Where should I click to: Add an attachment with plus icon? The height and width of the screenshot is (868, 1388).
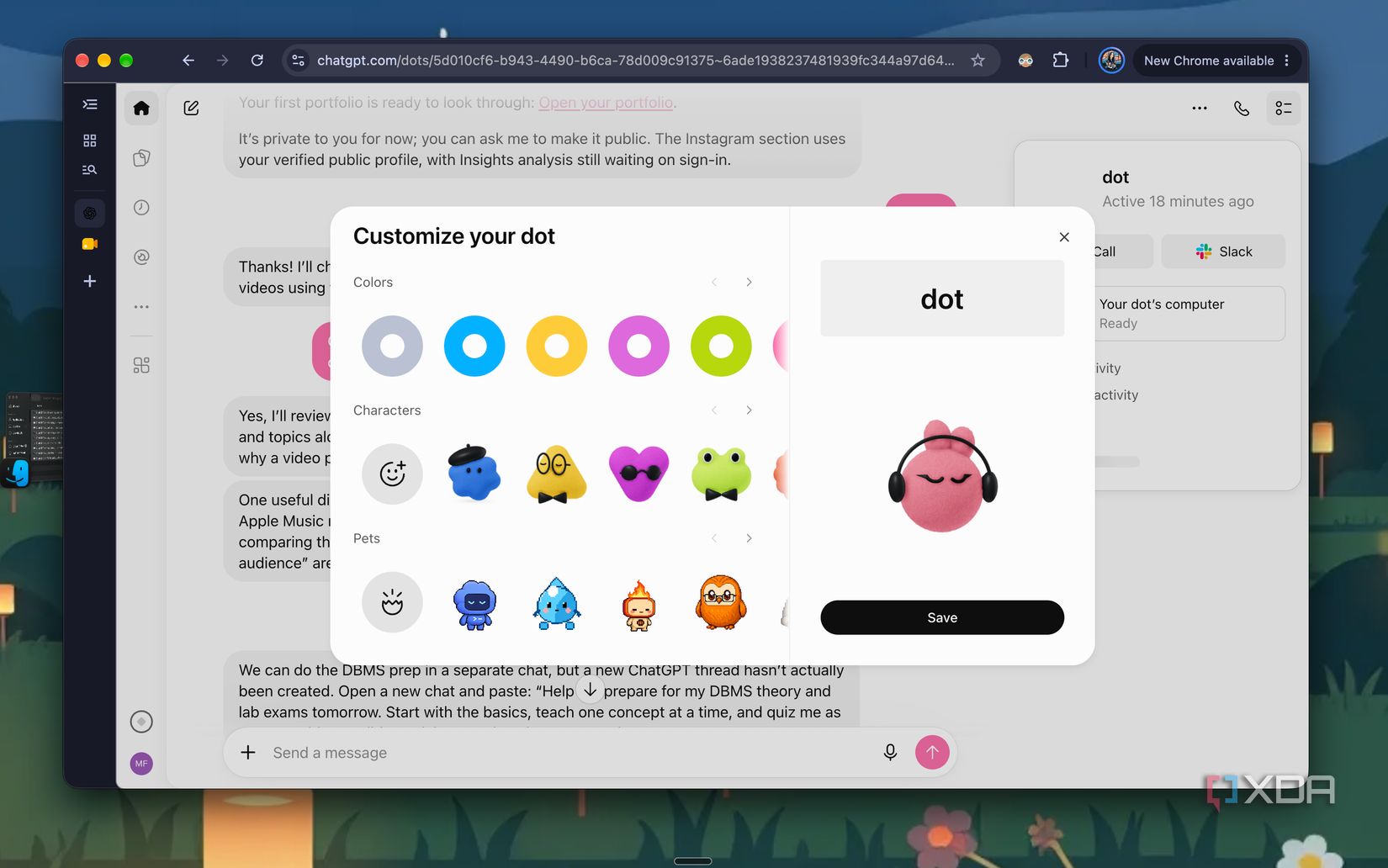(247, 752)
